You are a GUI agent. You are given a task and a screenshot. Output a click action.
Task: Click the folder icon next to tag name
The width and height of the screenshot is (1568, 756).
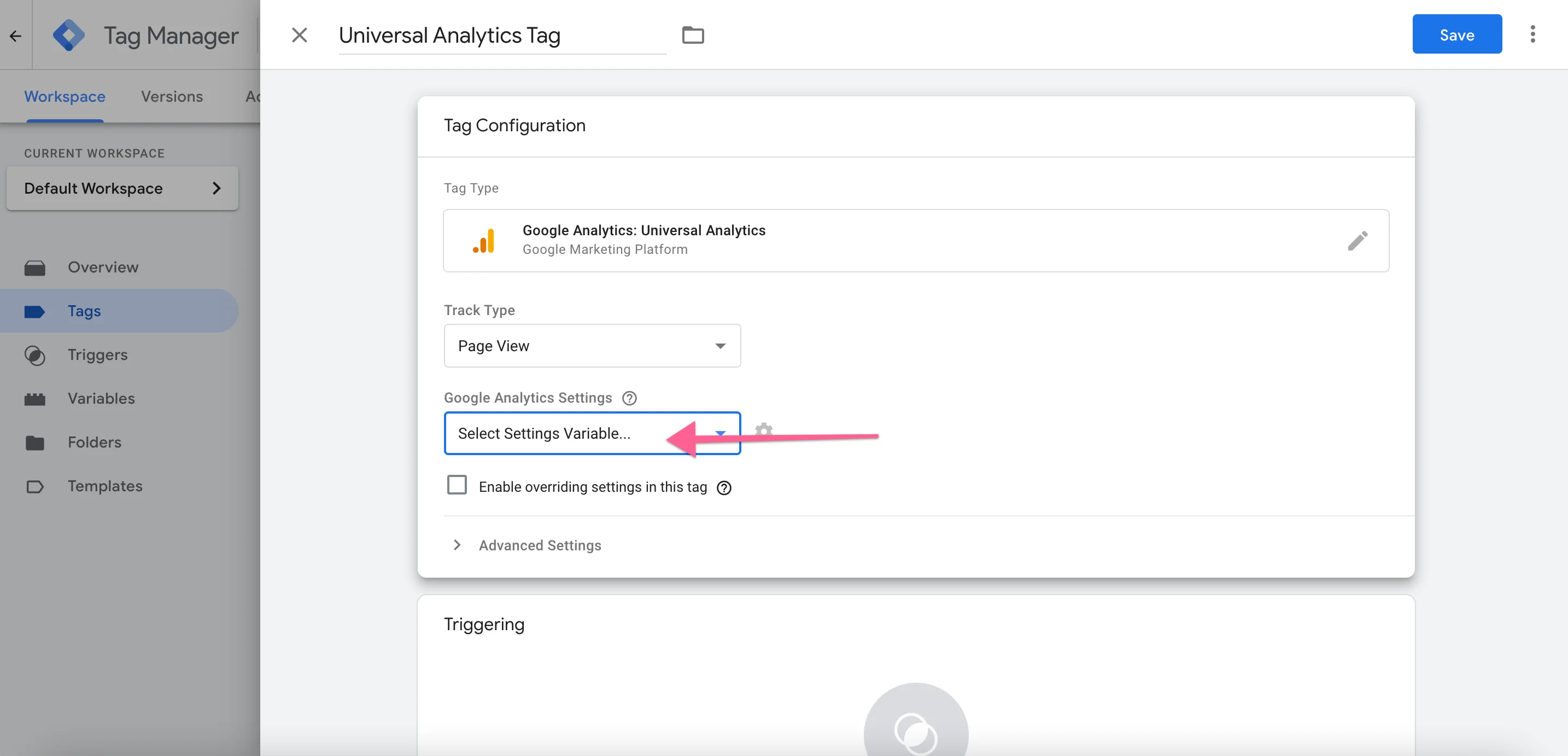pyautogui.click(x=693, y=34)
